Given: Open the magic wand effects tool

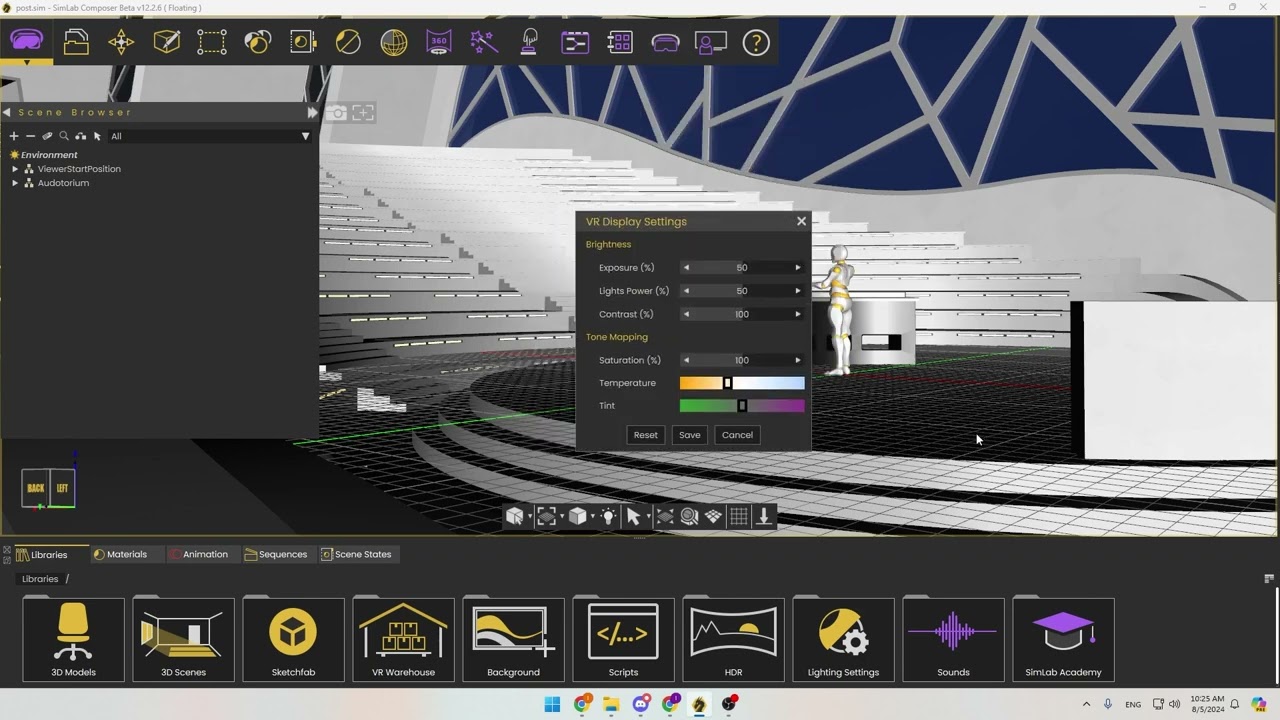Looking at the screenshot, I should (484, 42).
